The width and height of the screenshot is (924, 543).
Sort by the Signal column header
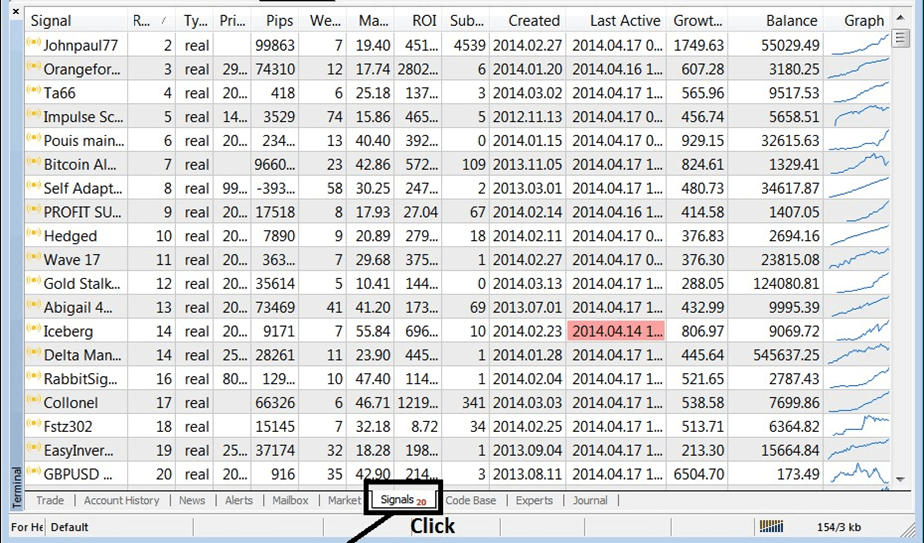pos(76,21)
